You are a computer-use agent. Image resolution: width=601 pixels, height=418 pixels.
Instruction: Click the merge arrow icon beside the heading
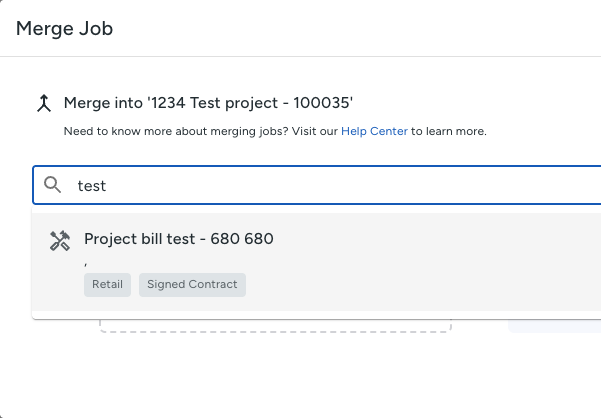tap(43, 103)
